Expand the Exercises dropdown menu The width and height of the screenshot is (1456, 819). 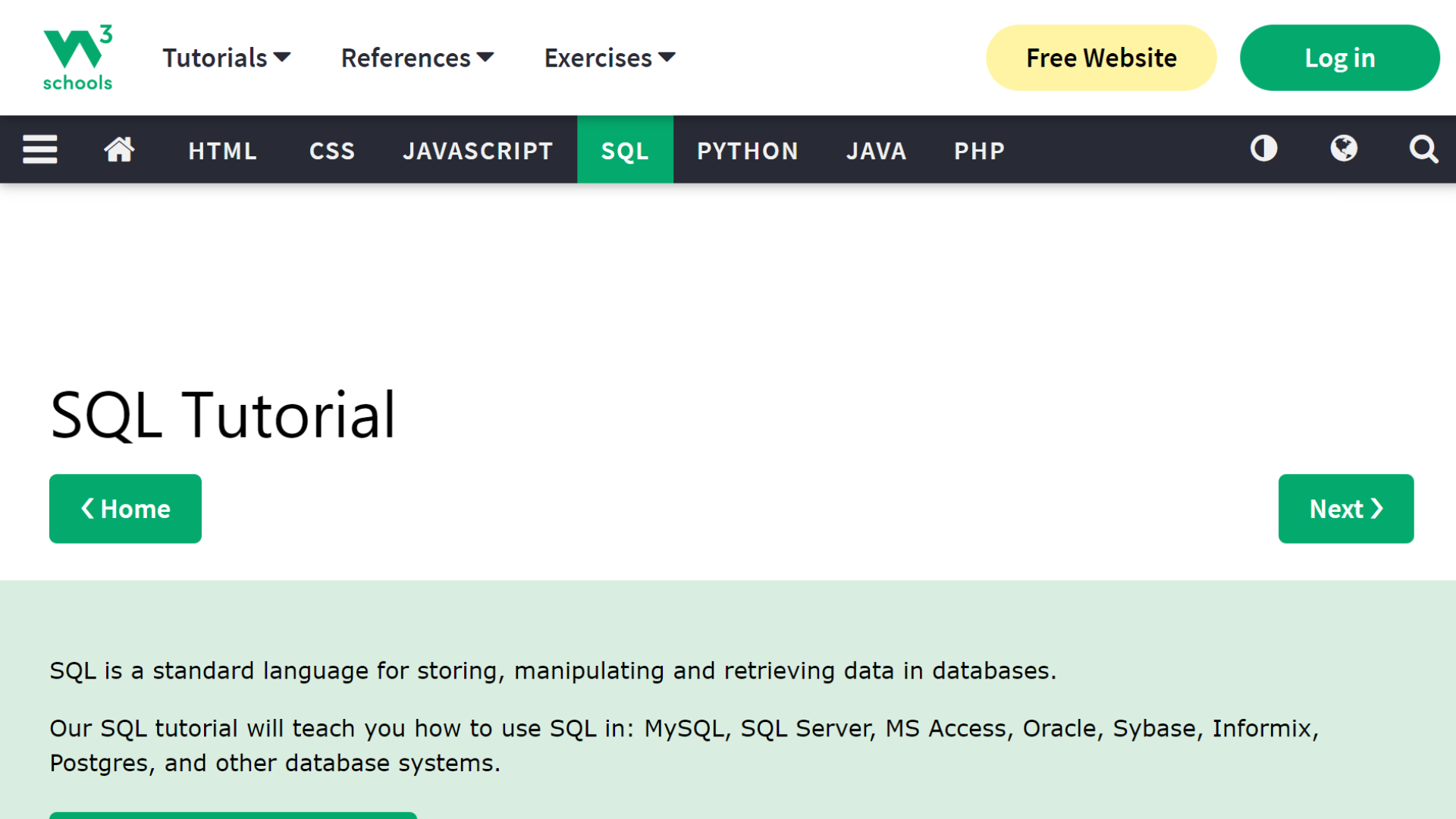(609, 57)
